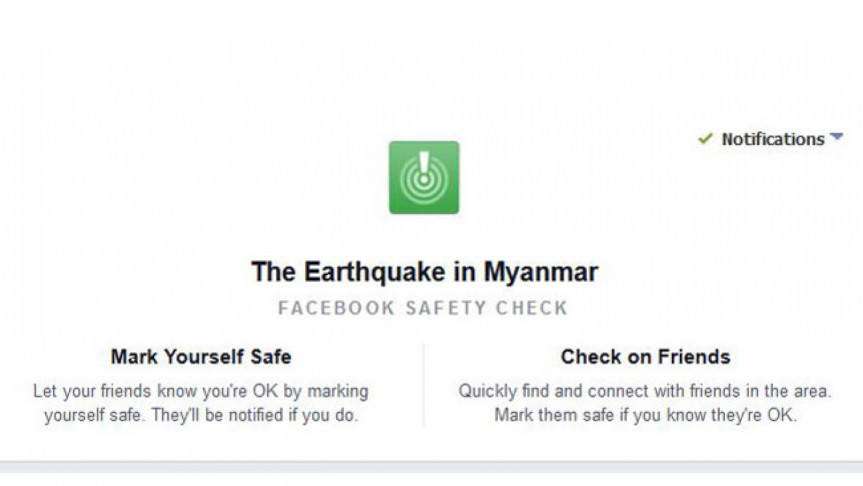
Task: Choose the Mark Yourself Safe heading
Action: tap(201, 357)
